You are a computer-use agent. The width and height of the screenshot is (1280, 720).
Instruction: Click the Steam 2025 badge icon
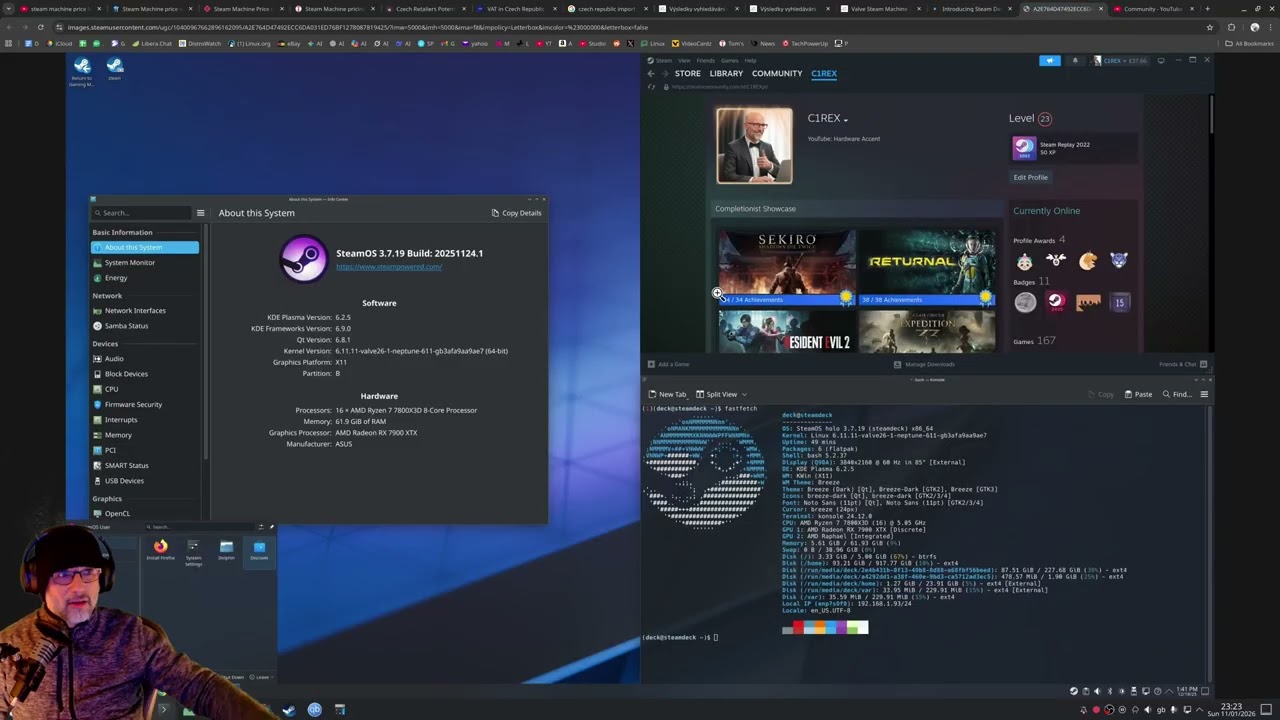click(1056, 301)
